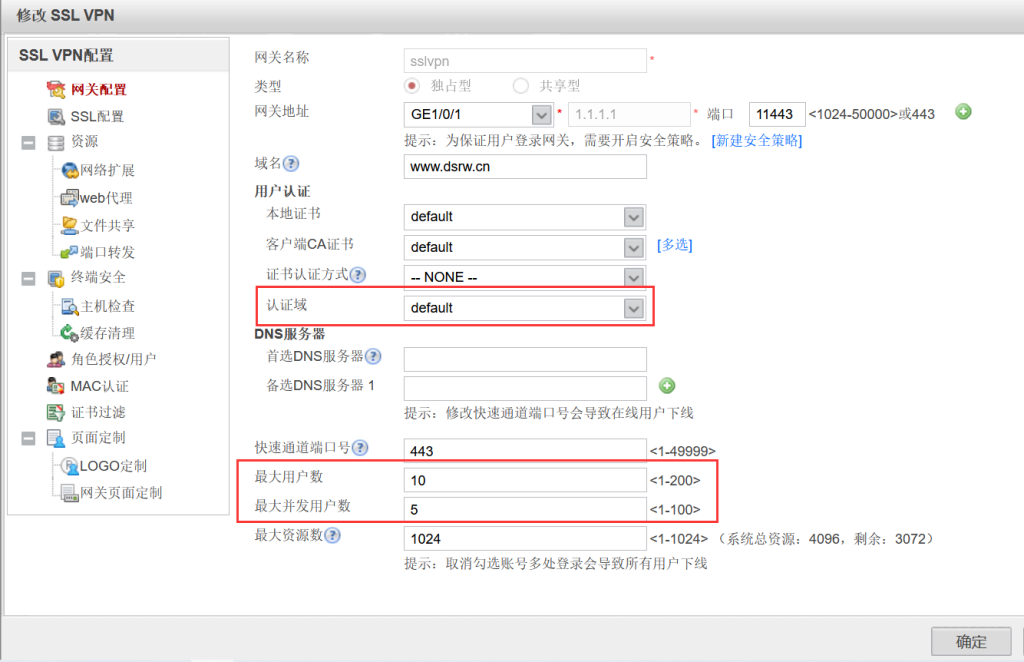This screenshot has width=1024, height=662.
Task: Click the 新建安全策略 link
Action: (757, 140)
